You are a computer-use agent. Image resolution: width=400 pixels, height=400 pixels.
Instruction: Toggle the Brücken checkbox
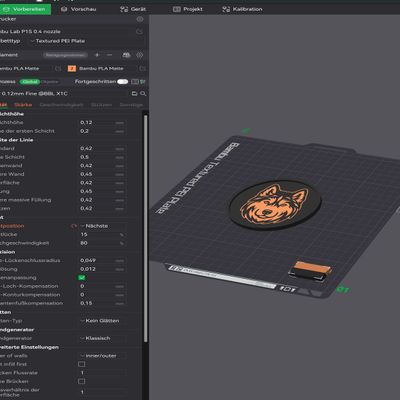click(x=81, y=381)
